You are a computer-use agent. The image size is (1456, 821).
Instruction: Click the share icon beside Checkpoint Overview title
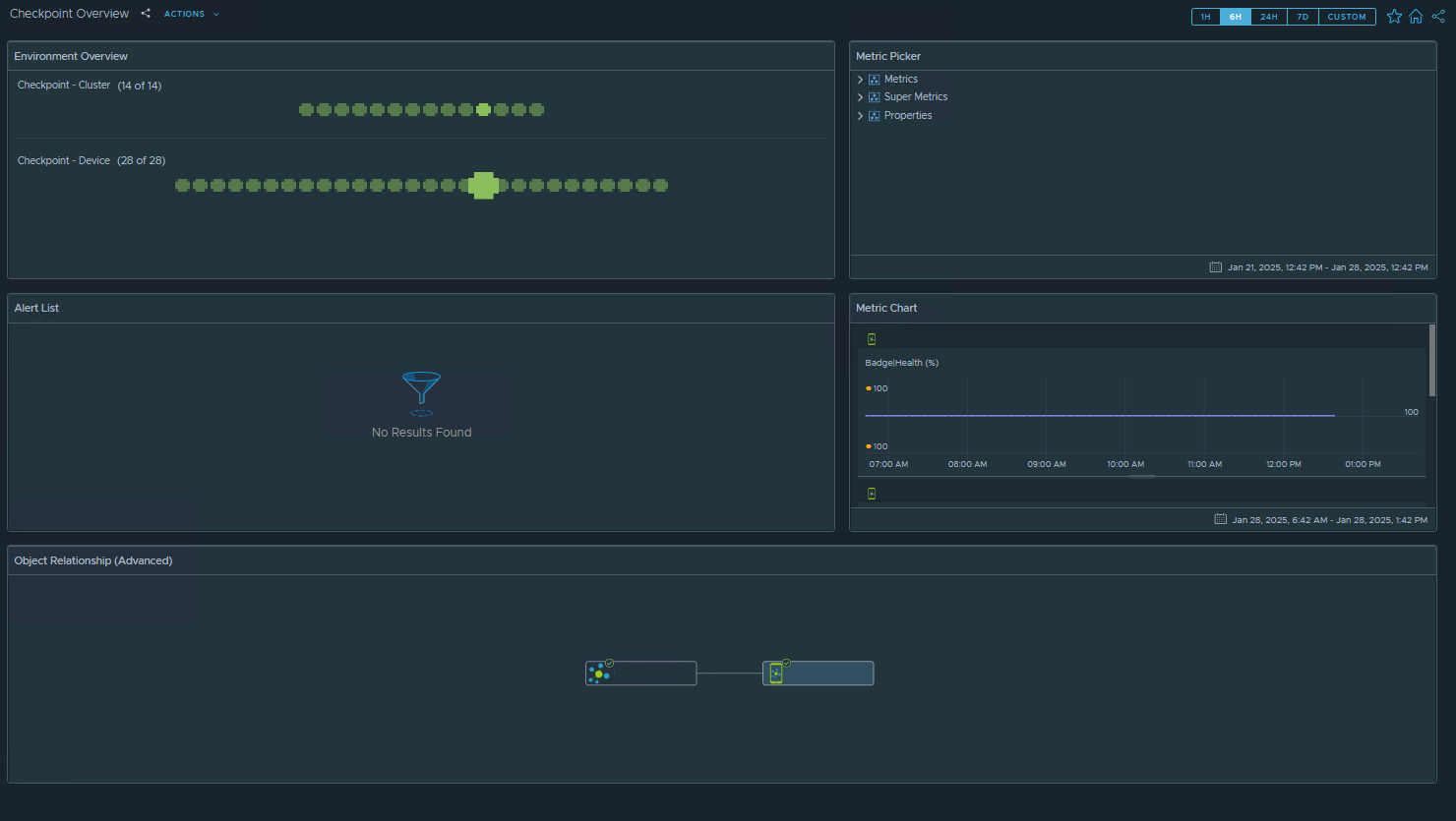click(x=146, y=14)
